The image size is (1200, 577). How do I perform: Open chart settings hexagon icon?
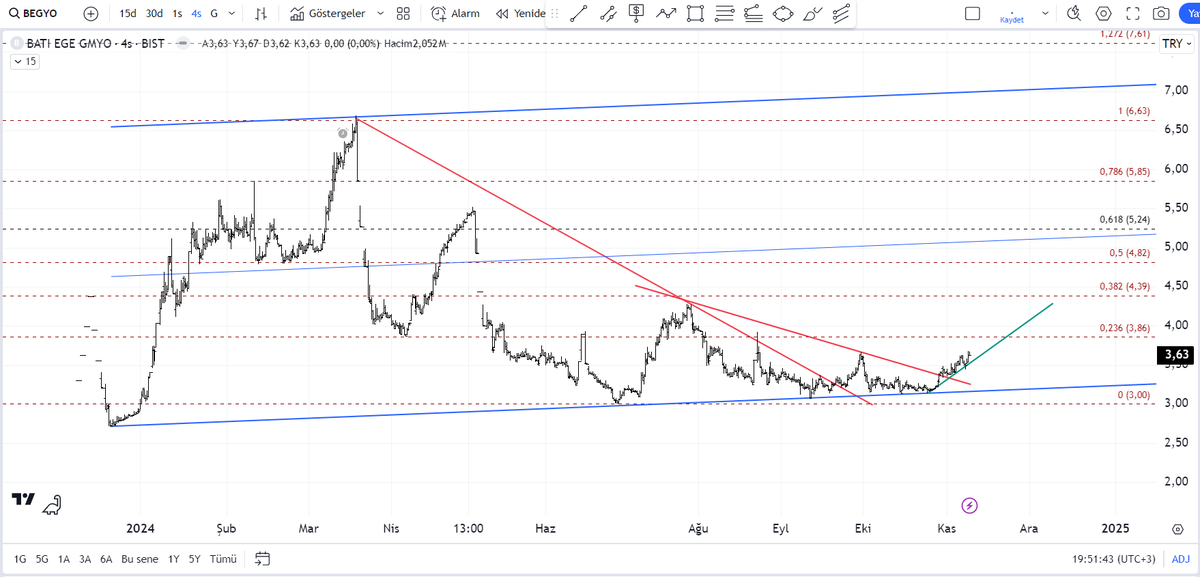click(x=1104, y=14)
